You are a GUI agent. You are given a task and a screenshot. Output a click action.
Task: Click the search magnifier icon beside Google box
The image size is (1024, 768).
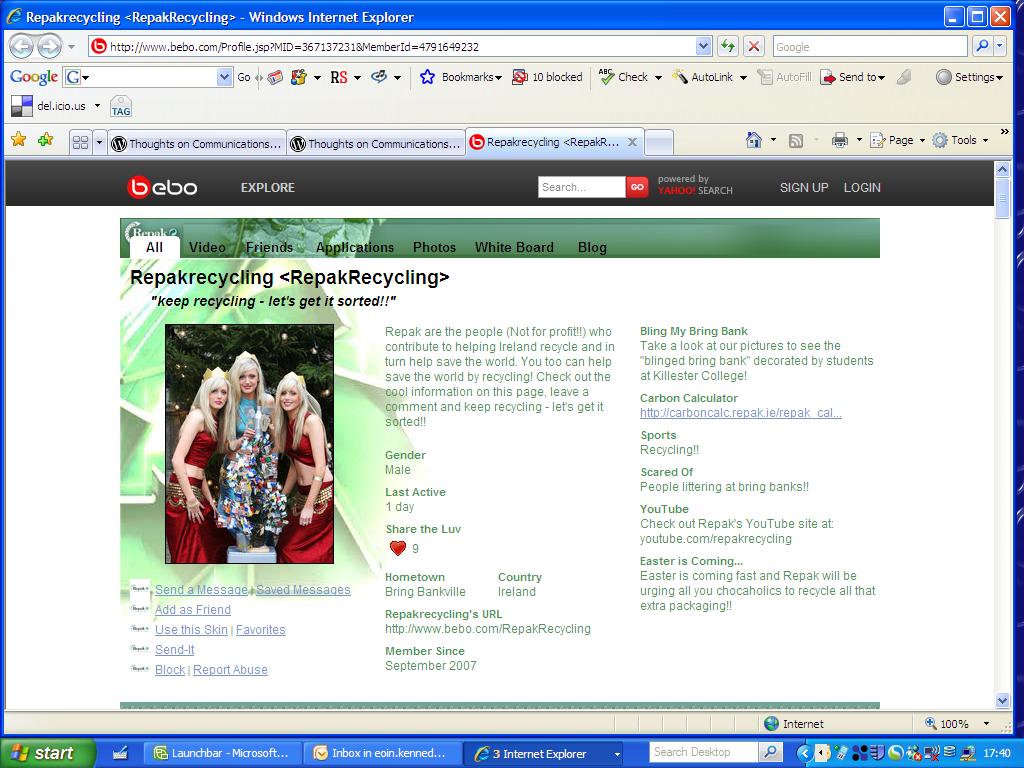pos(982,46)
